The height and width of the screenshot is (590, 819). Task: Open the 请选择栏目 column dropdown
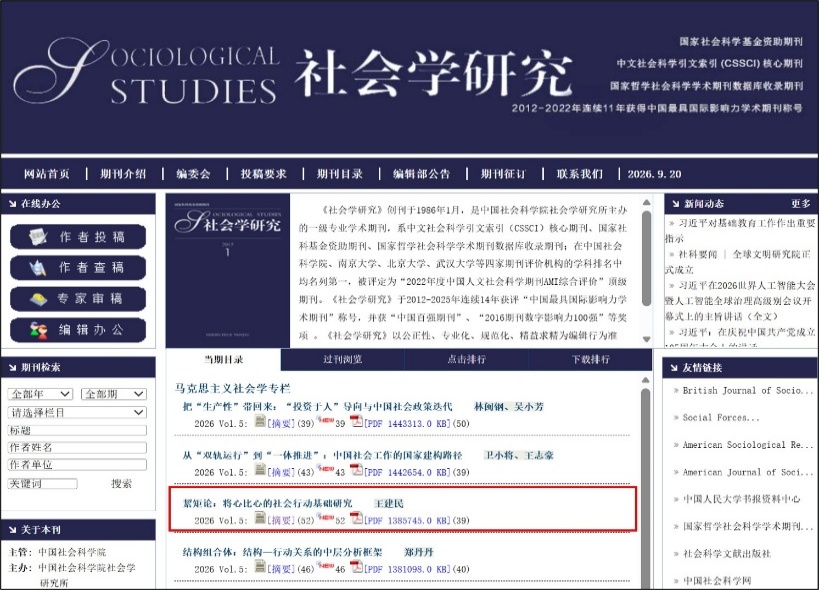[x=77, y=412]
